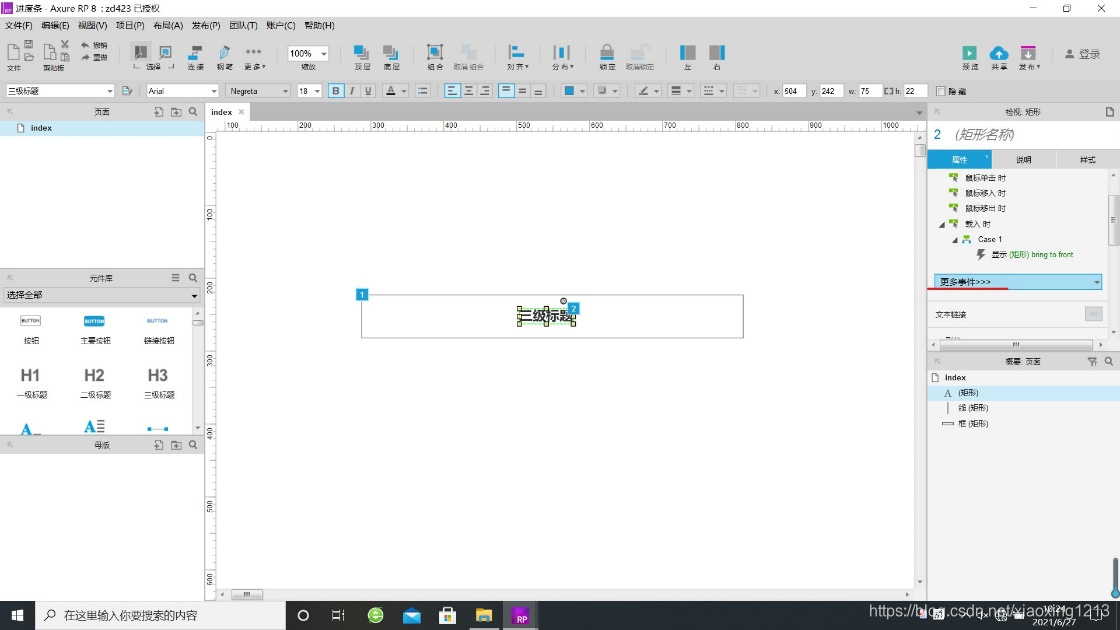Screen dimensions: 1120x630
Task: Filter the outline panel items
Action: (1092, 361)
